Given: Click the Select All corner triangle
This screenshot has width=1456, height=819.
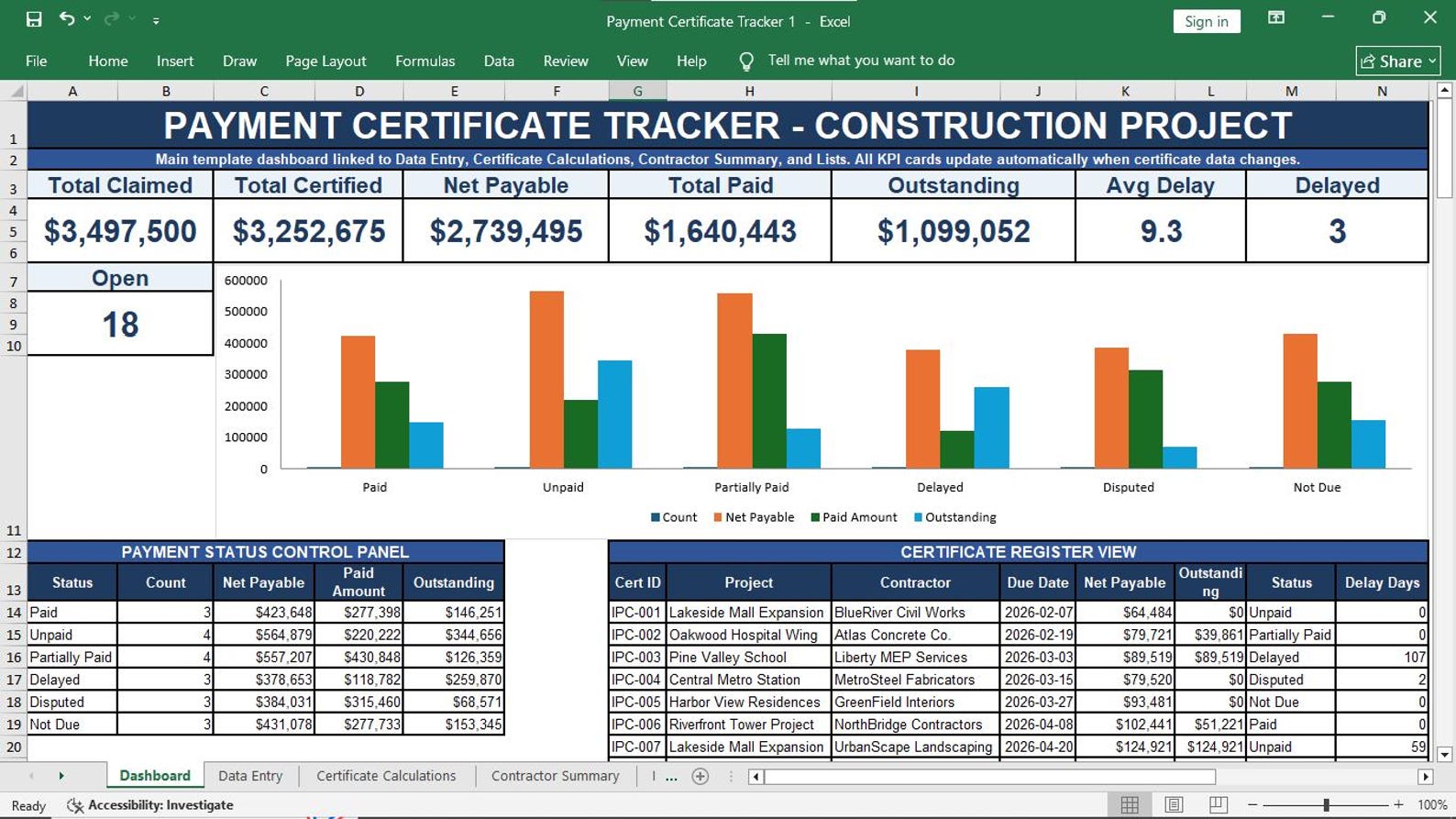Looking at the screenshot, I should pyautogui.click(x=16, y=91).
